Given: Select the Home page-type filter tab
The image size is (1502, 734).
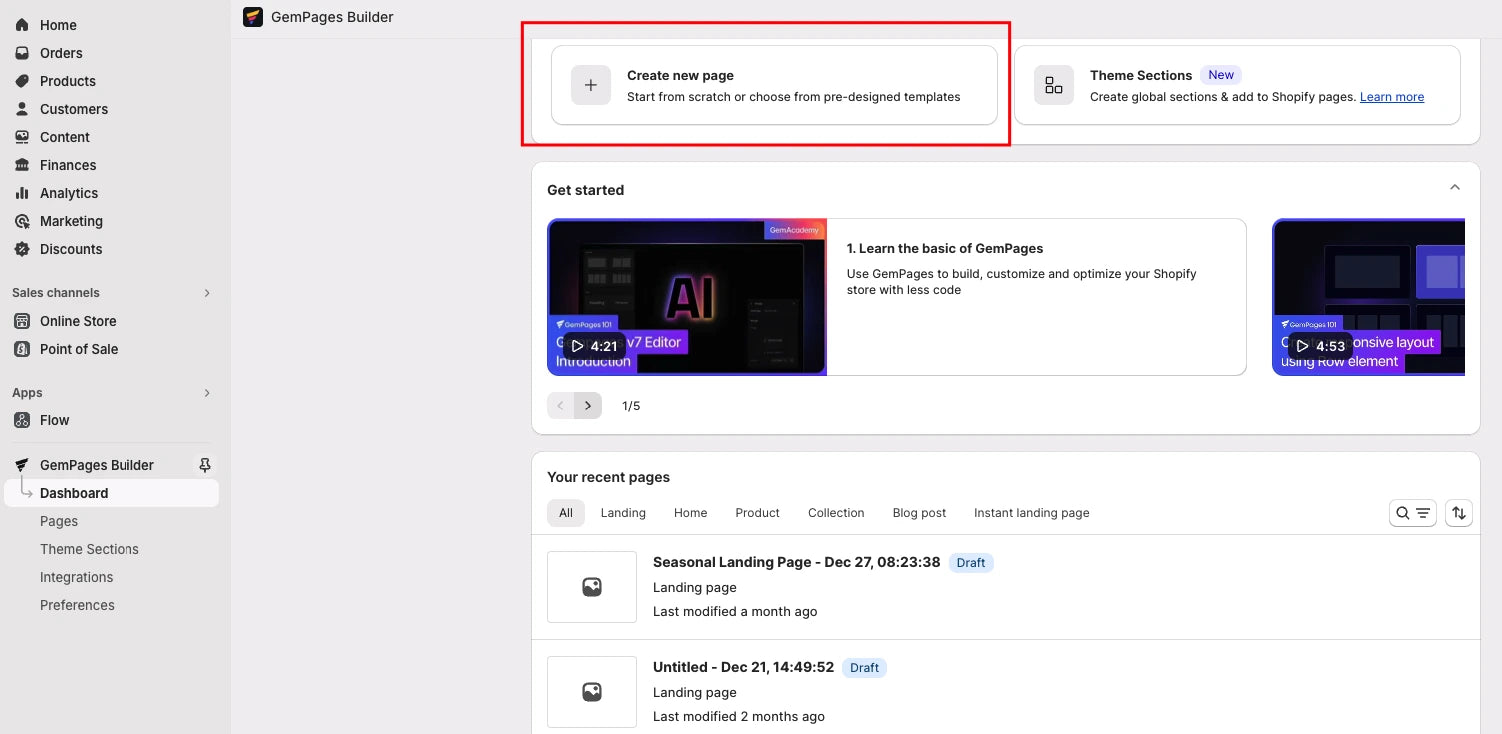Looking at the screenshot, I should [x=690, y=513].
